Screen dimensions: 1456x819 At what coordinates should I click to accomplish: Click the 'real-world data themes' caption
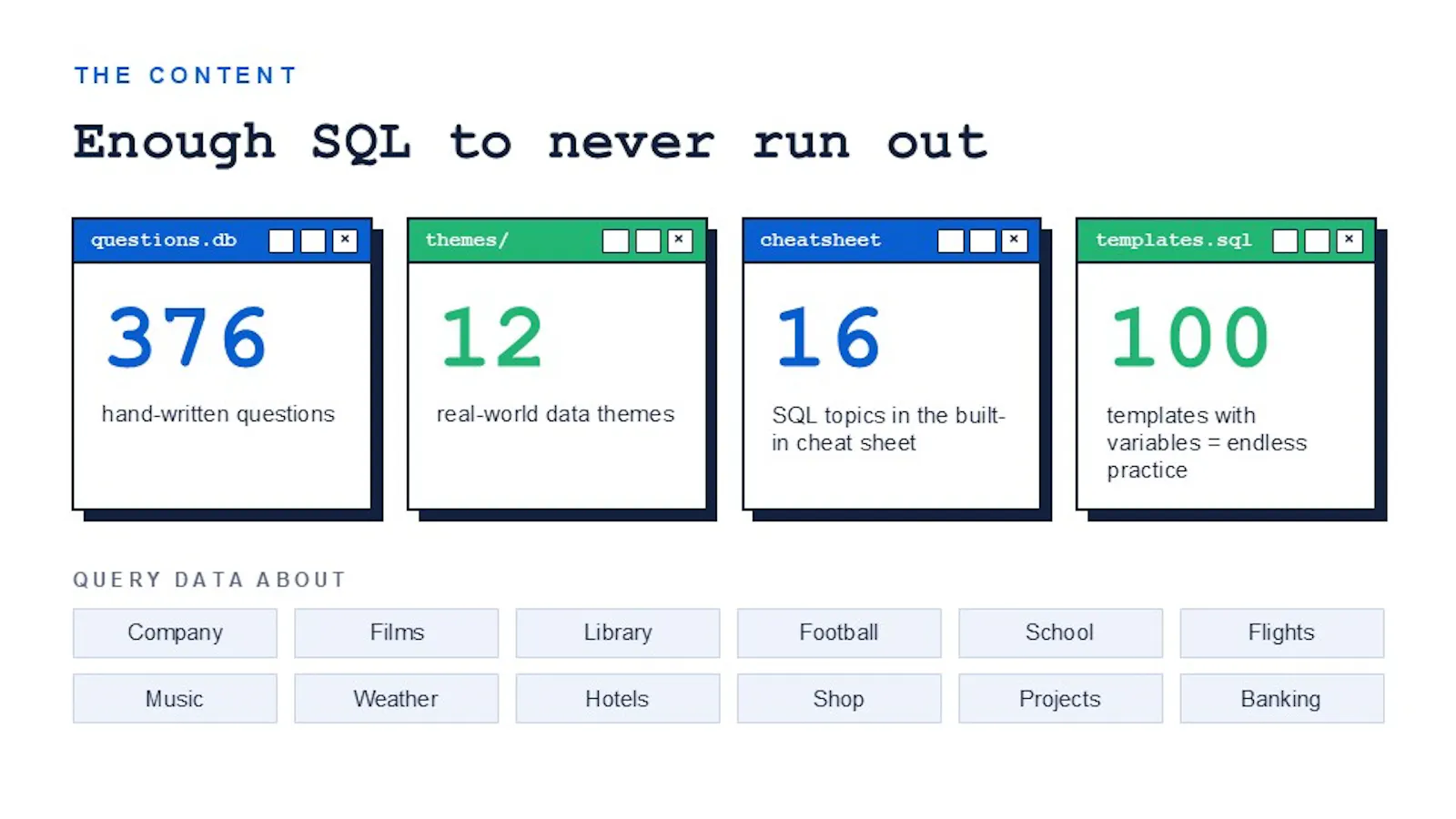[x=555, y=414]
